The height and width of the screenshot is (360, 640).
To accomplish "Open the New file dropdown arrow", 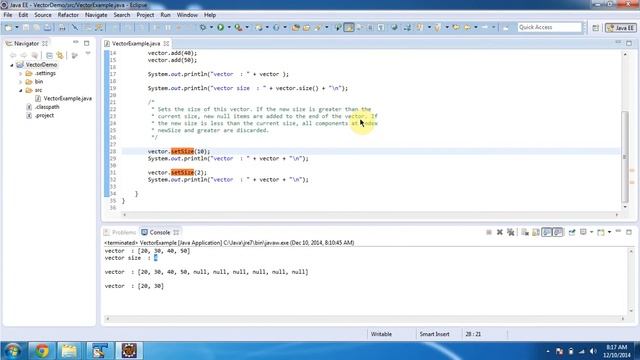I will pyautogui.click(x=16, y=27).
